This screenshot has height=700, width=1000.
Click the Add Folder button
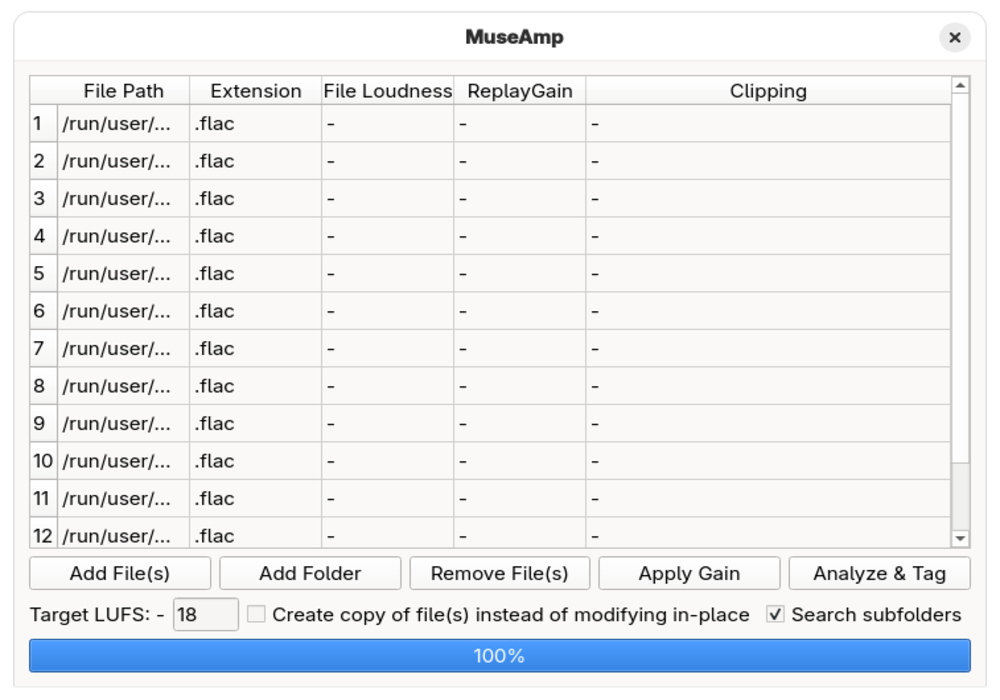tap(310, 573)
